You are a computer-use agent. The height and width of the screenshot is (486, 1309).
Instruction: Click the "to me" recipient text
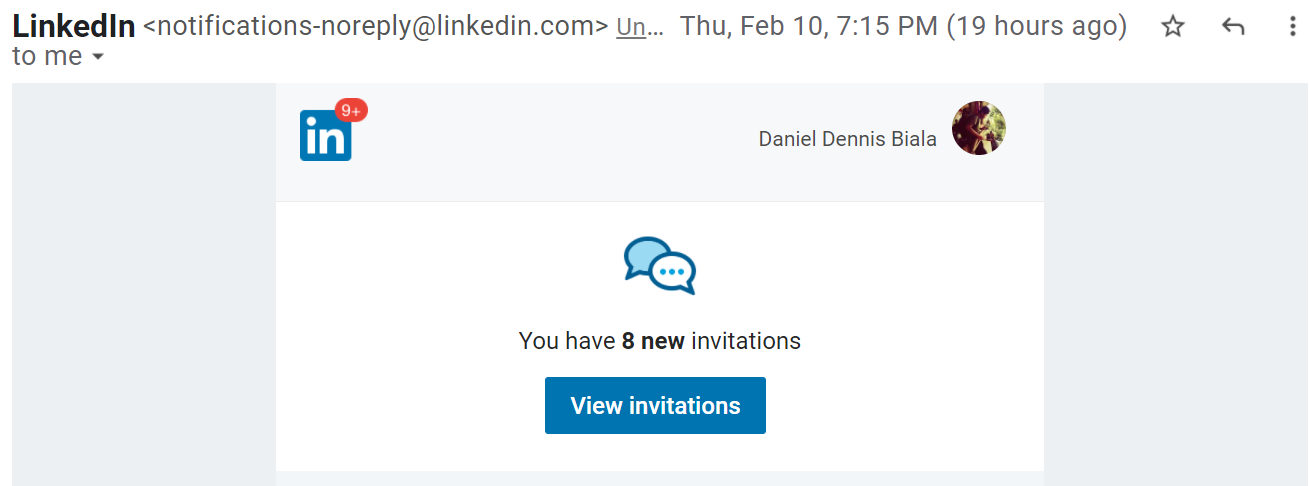[x=47, y=57]
